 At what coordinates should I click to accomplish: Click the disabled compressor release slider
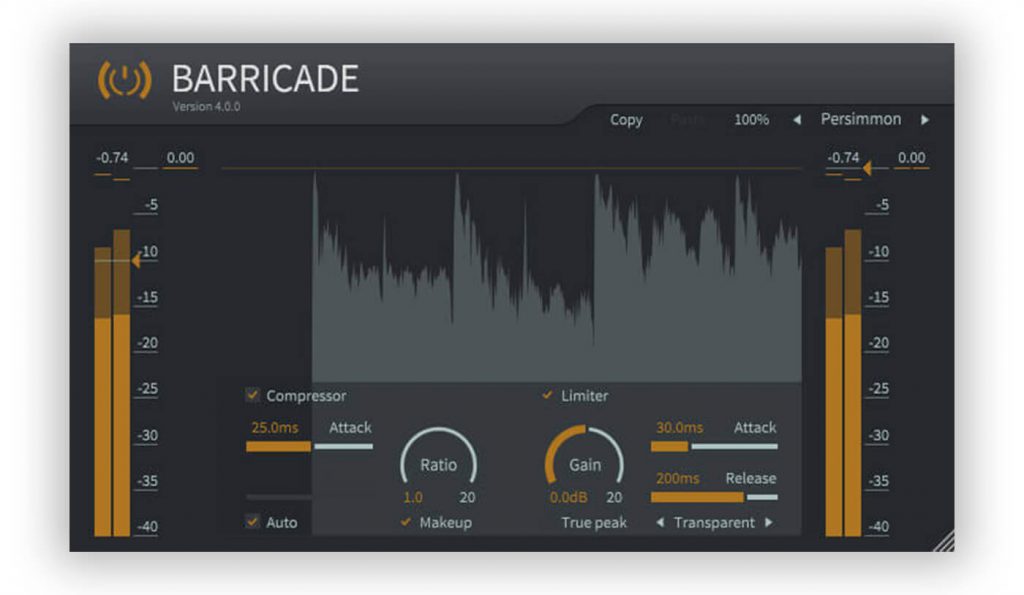pyautogui.click(x=278, y=498)
